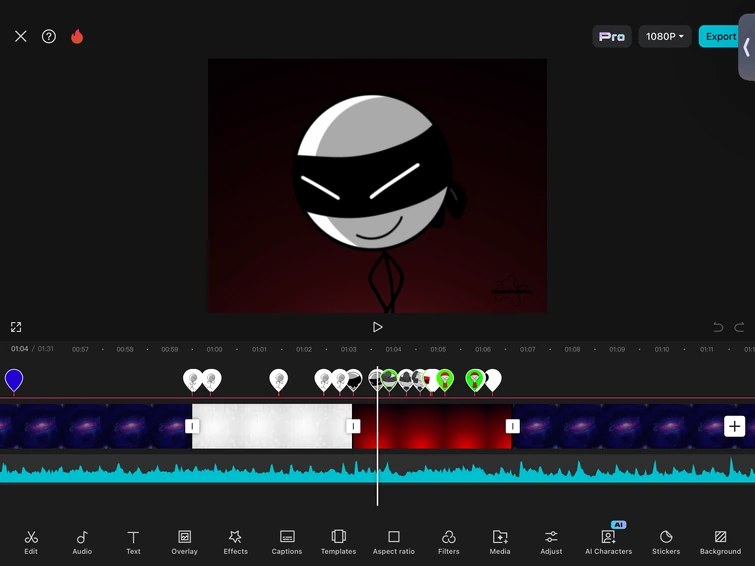Open the Captions tool

[x=287, y=541]
